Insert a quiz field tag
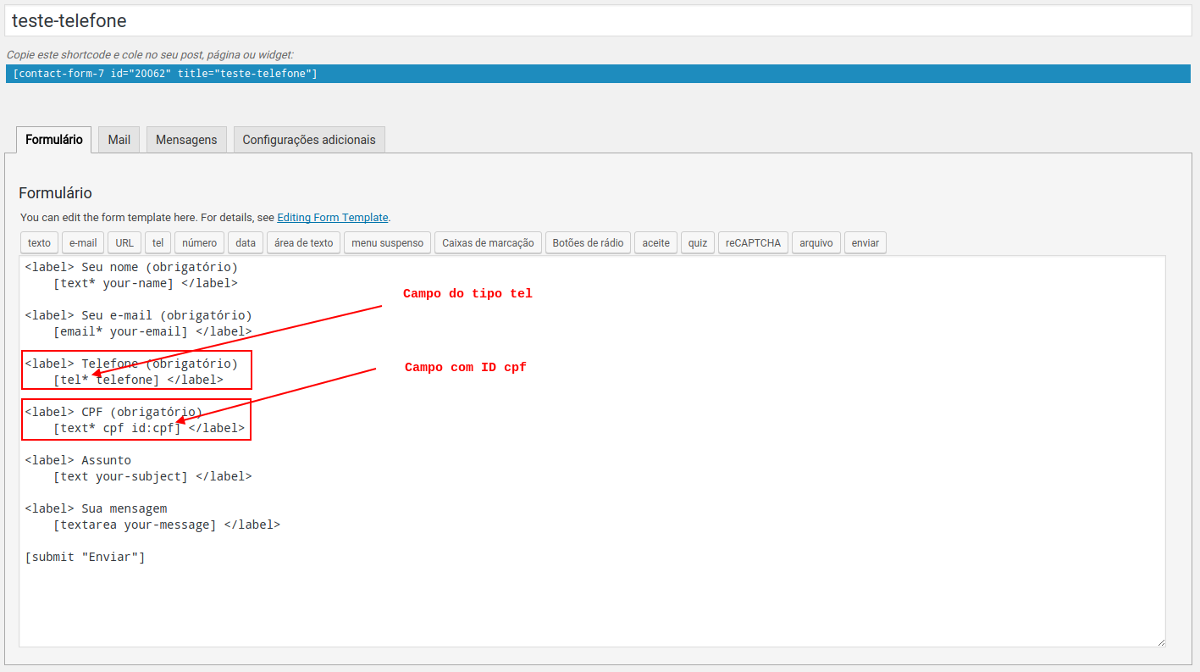 tap(697, 242)
